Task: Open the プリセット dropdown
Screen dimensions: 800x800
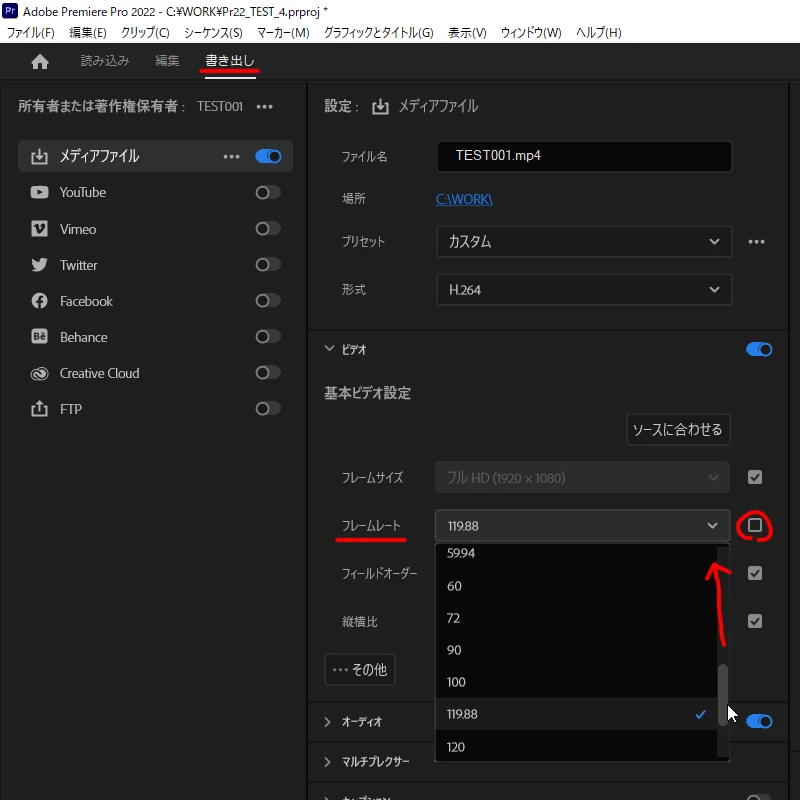Action: tap(584, 242)
